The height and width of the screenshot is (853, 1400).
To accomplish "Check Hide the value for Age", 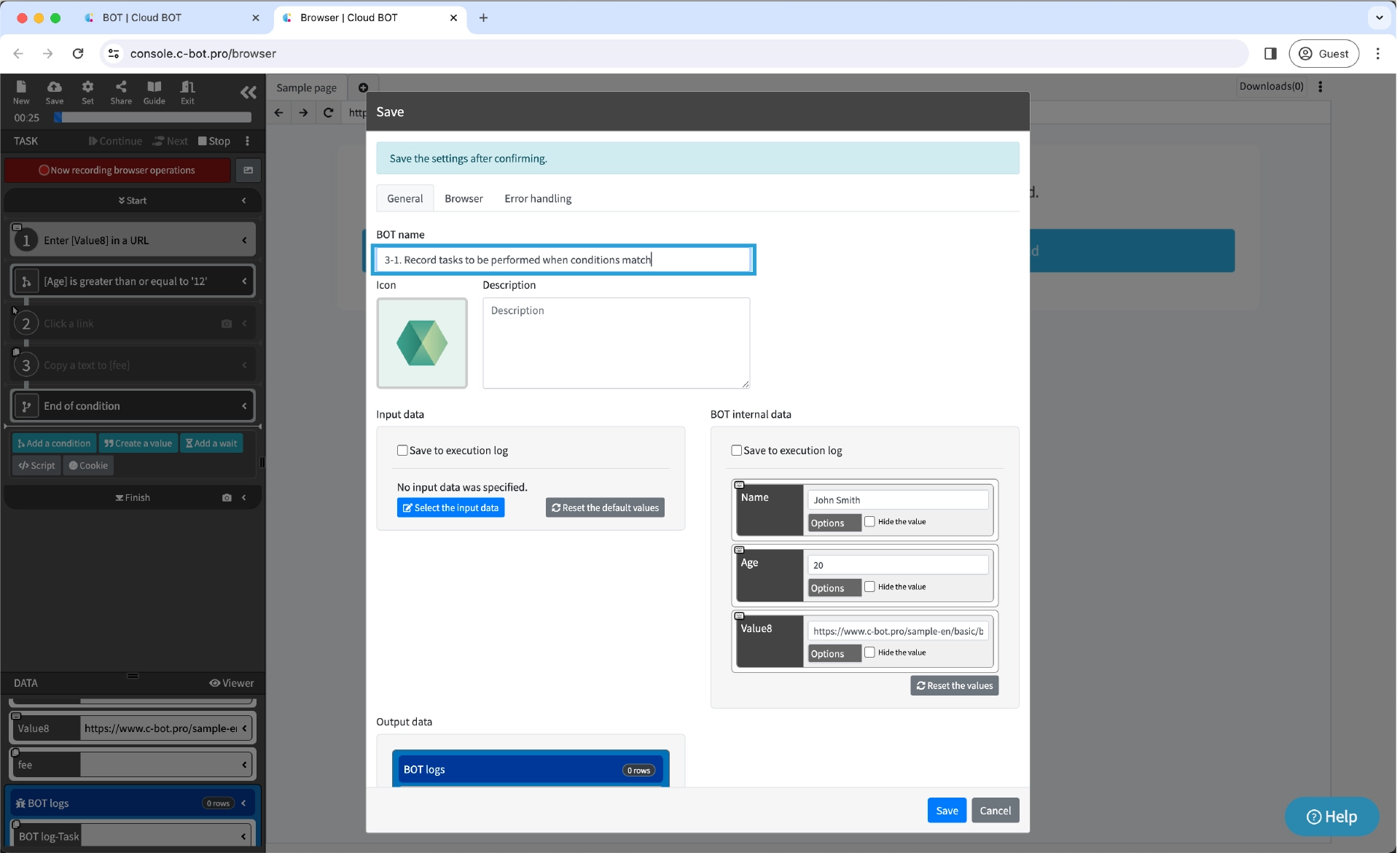I will 869,586.
